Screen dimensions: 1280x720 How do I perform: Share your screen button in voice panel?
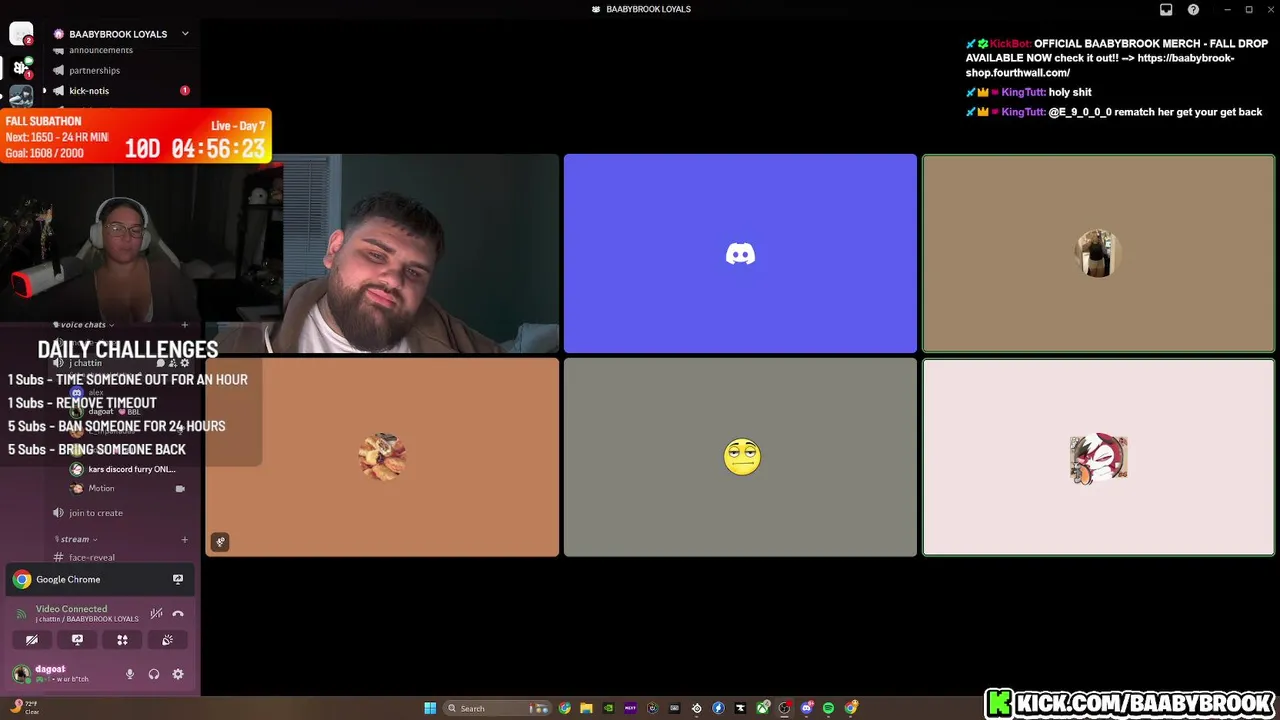pos(77,640)
